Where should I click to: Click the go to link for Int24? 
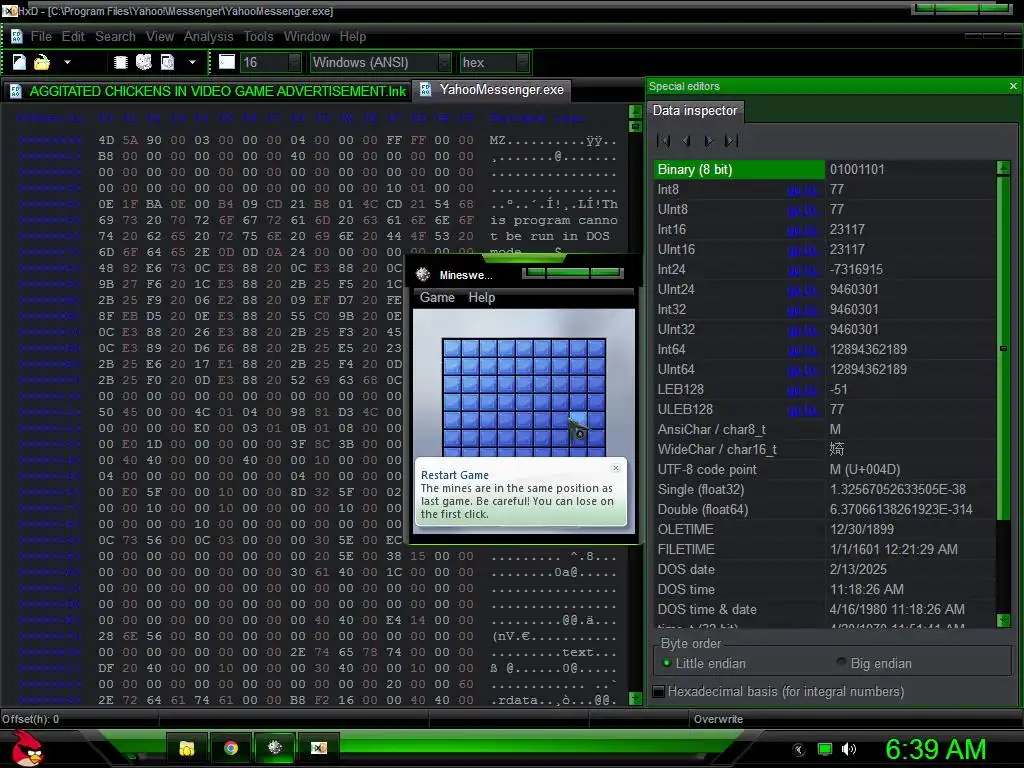click(803, 270)
